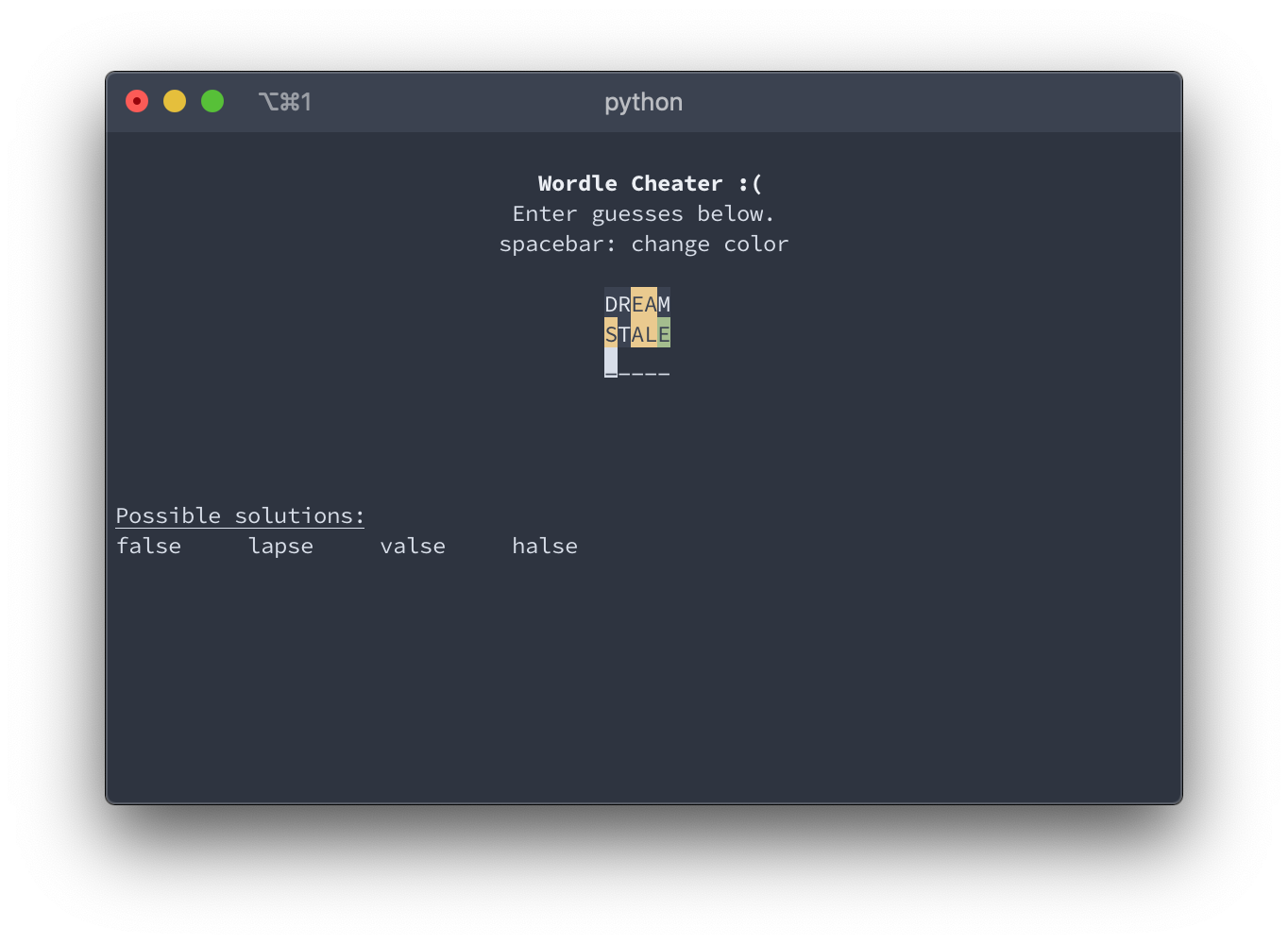Click the solution word halse
This screenshot has height=944, width=1288.
545,546
